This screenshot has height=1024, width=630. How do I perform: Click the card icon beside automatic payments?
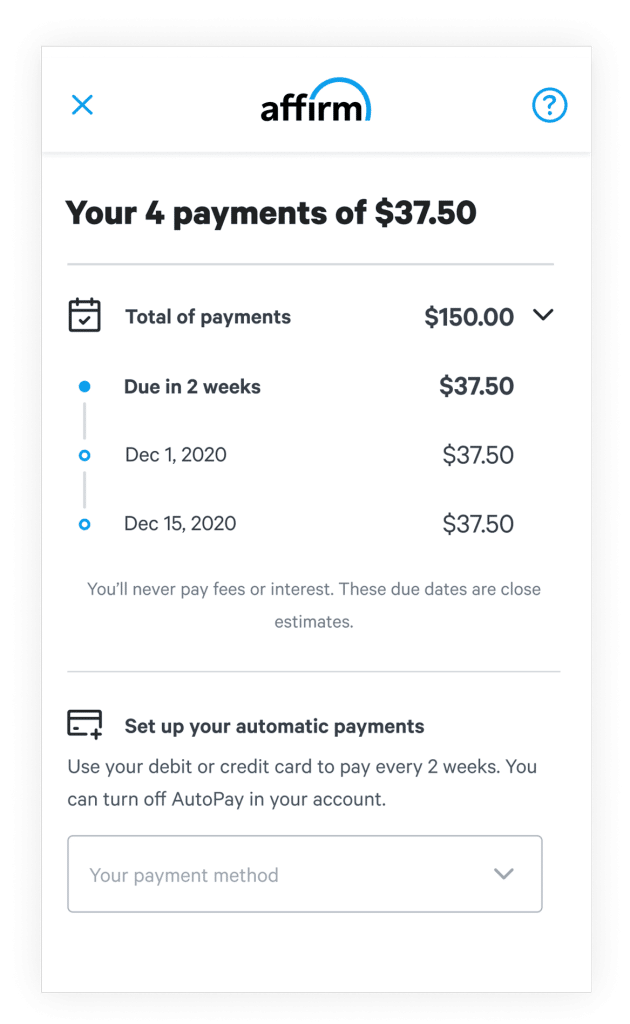(84, 724)
